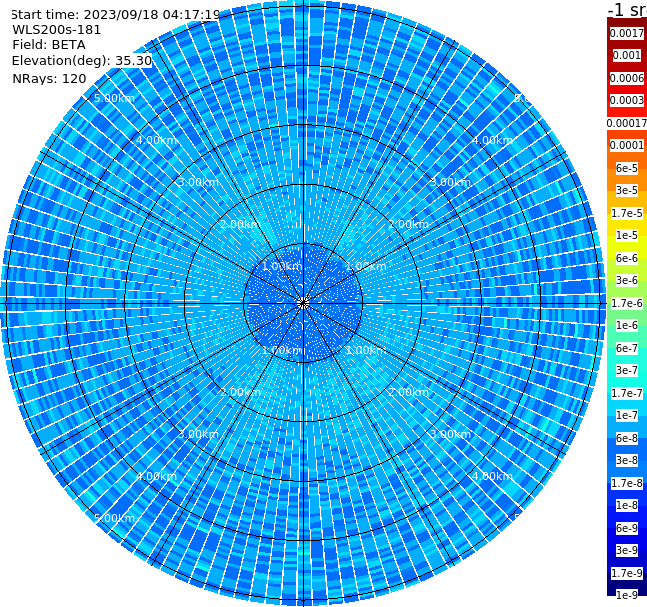This screenshot has height=607, width=647.
Task: Click the 1e-7 colorbar label
Action: point(627,415)
